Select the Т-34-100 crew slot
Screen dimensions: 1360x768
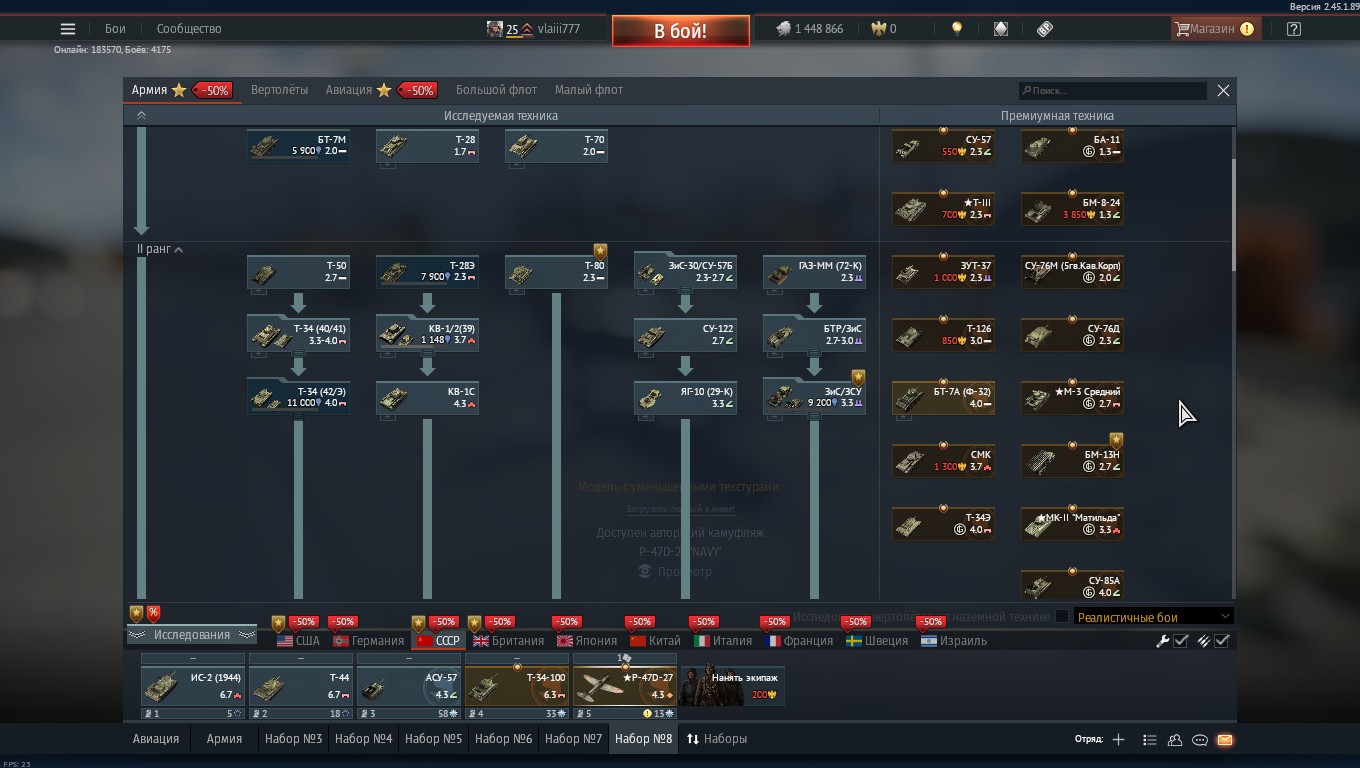tap(517, 688)
